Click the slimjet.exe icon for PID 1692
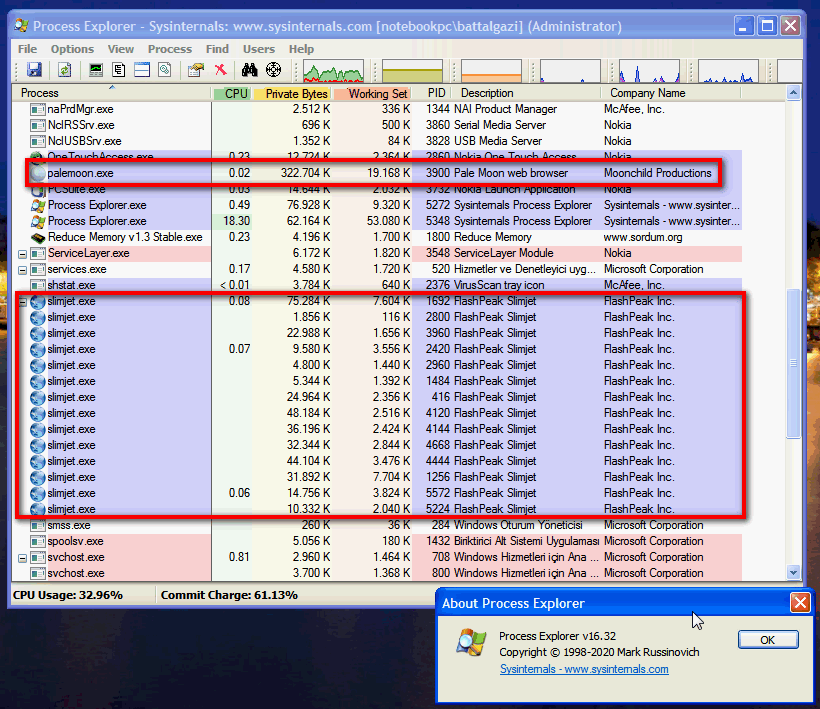This screenshot has width=820, height=709. [38, 302]
